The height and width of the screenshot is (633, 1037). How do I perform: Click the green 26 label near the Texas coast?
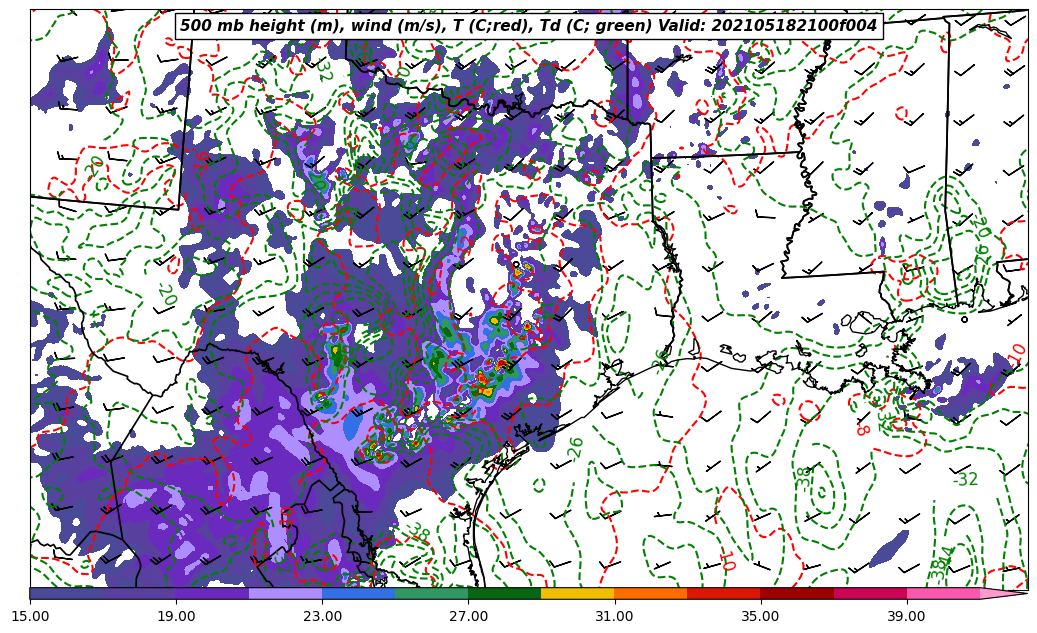tap(576, 447)
